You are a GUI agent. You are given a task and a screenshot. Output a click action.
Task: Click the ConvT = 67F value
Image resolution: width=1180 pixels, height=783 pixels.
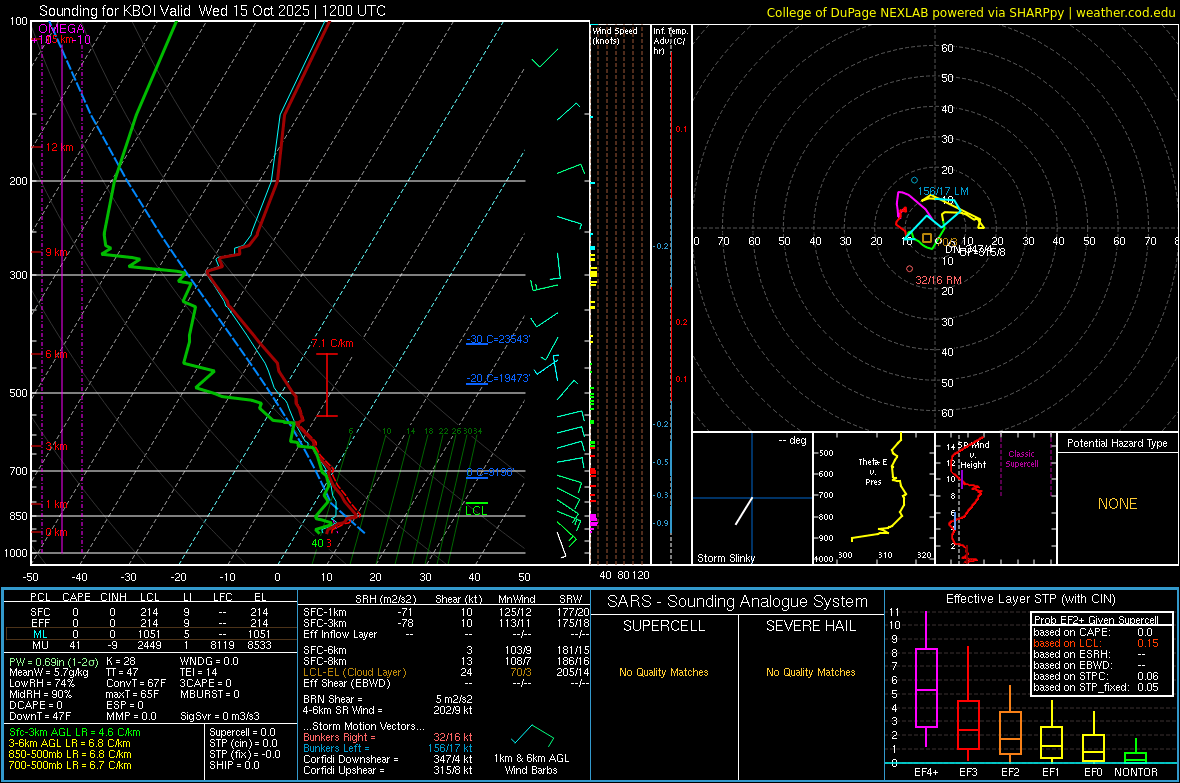pos(136,683)
